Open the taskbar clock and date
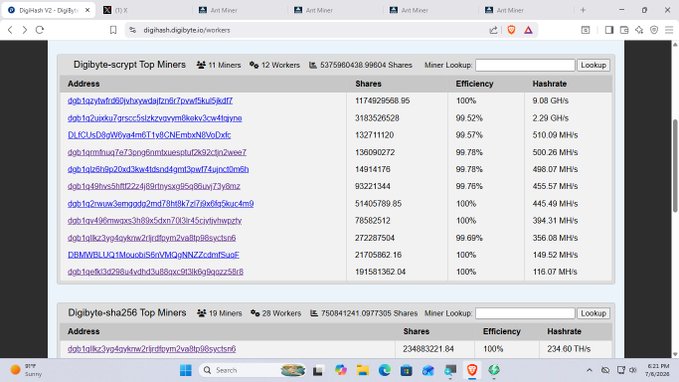This screenshot has height=382, width=679. point(657,370)
